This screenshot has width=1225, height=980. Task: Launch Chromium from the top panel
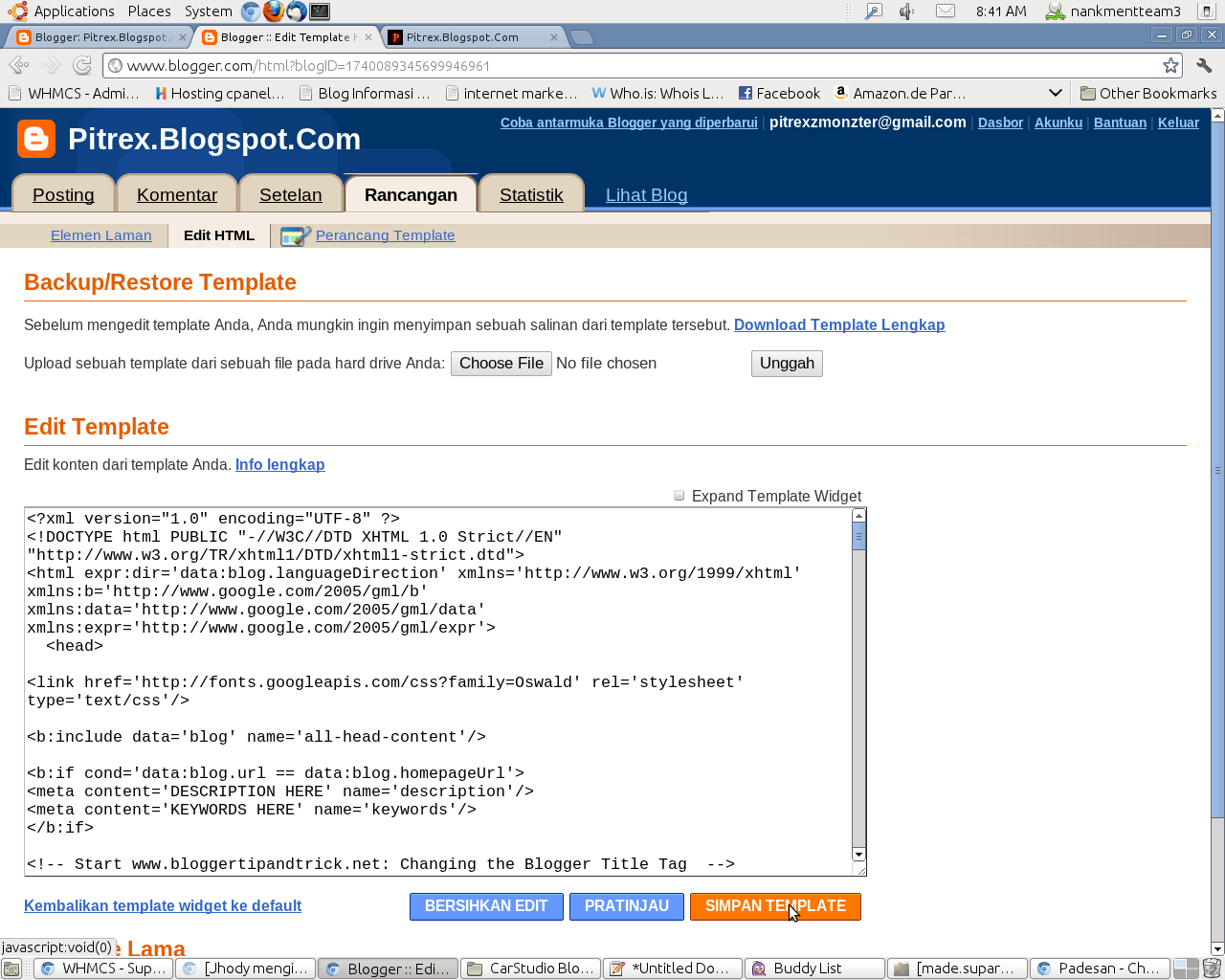click(251, 11)
